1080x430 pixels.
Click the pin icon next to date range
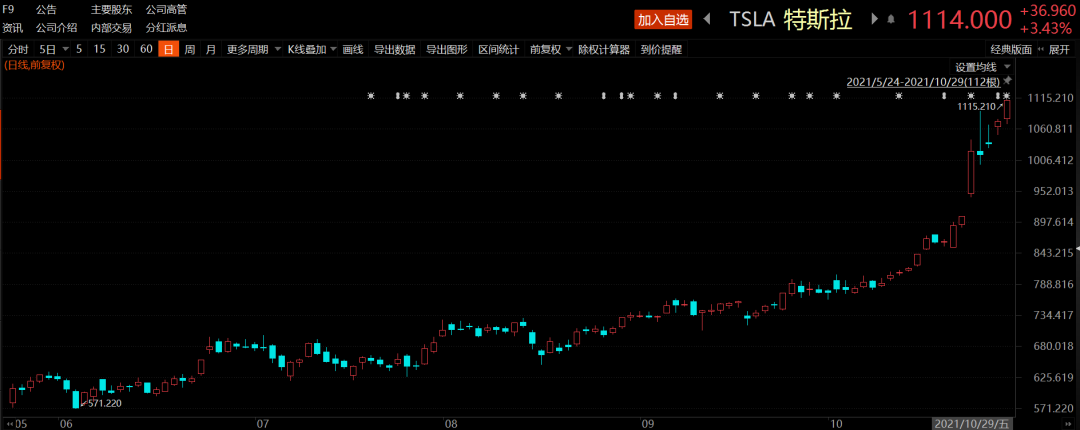click(1007, 81)
